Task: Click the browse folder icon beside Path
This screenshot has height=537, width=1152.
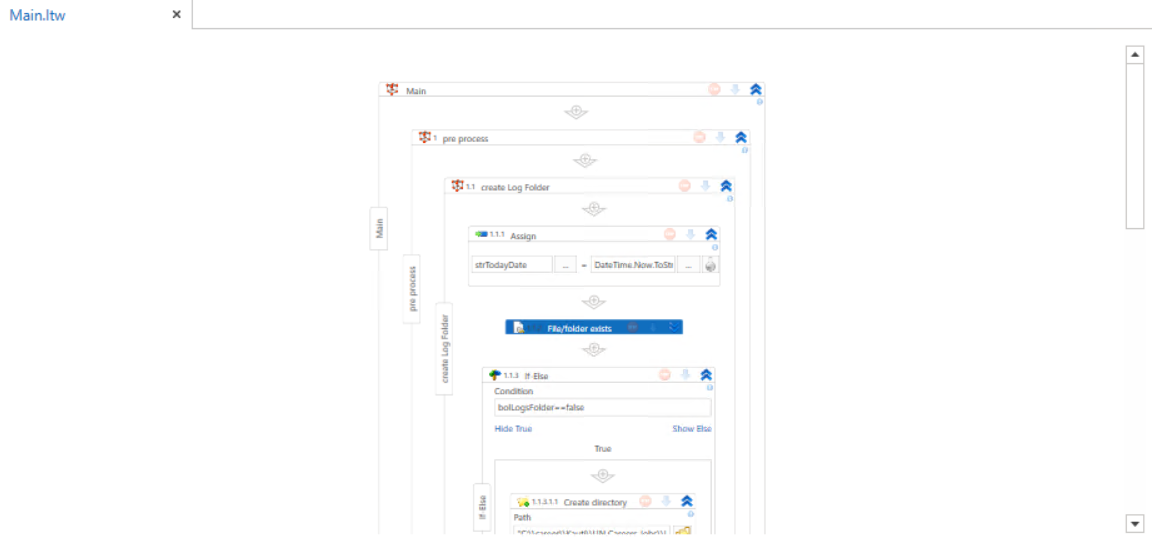Action: 682,531
